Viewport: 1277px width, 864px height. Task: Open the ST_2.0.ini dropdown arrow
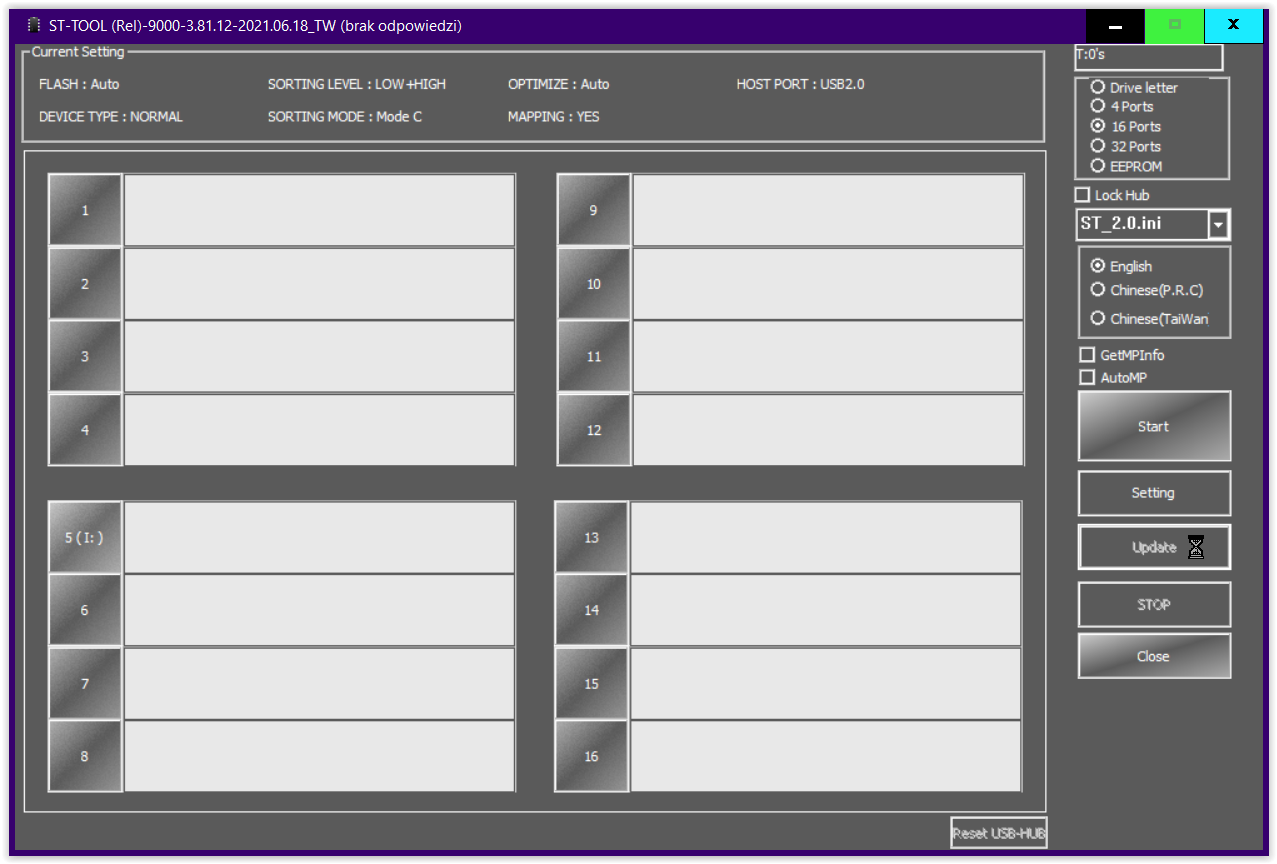point(1218,225)
